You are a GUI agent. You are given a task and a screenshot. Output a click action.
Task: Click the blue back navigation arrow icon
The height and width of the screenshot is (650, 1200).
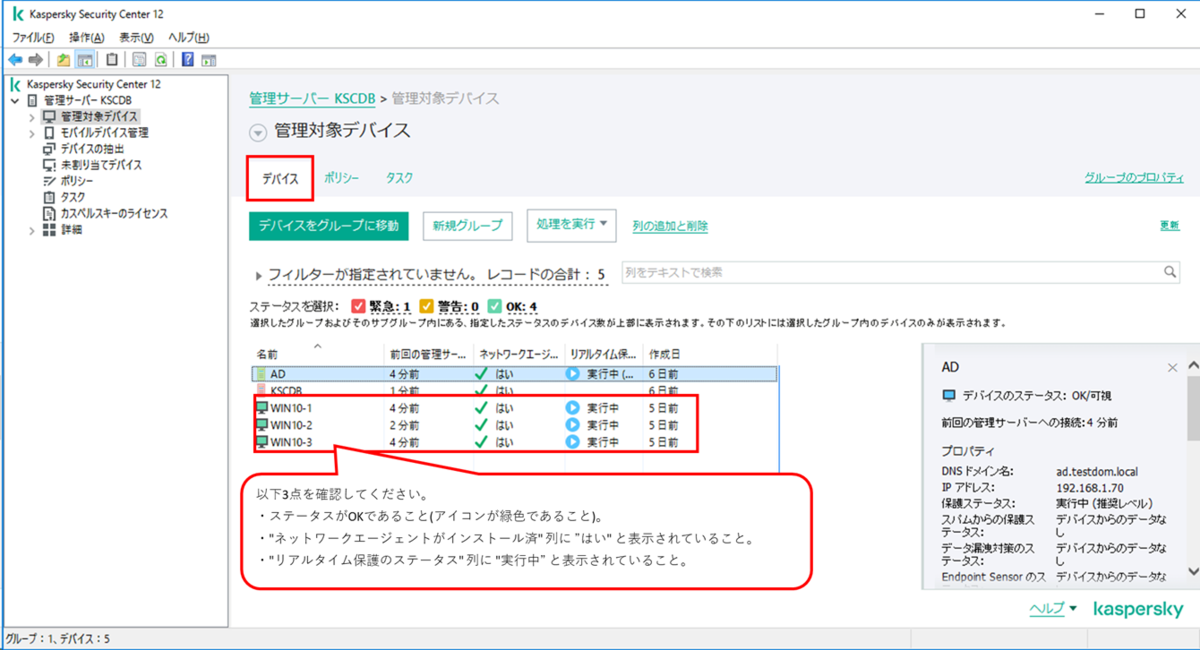click(16, 59)
